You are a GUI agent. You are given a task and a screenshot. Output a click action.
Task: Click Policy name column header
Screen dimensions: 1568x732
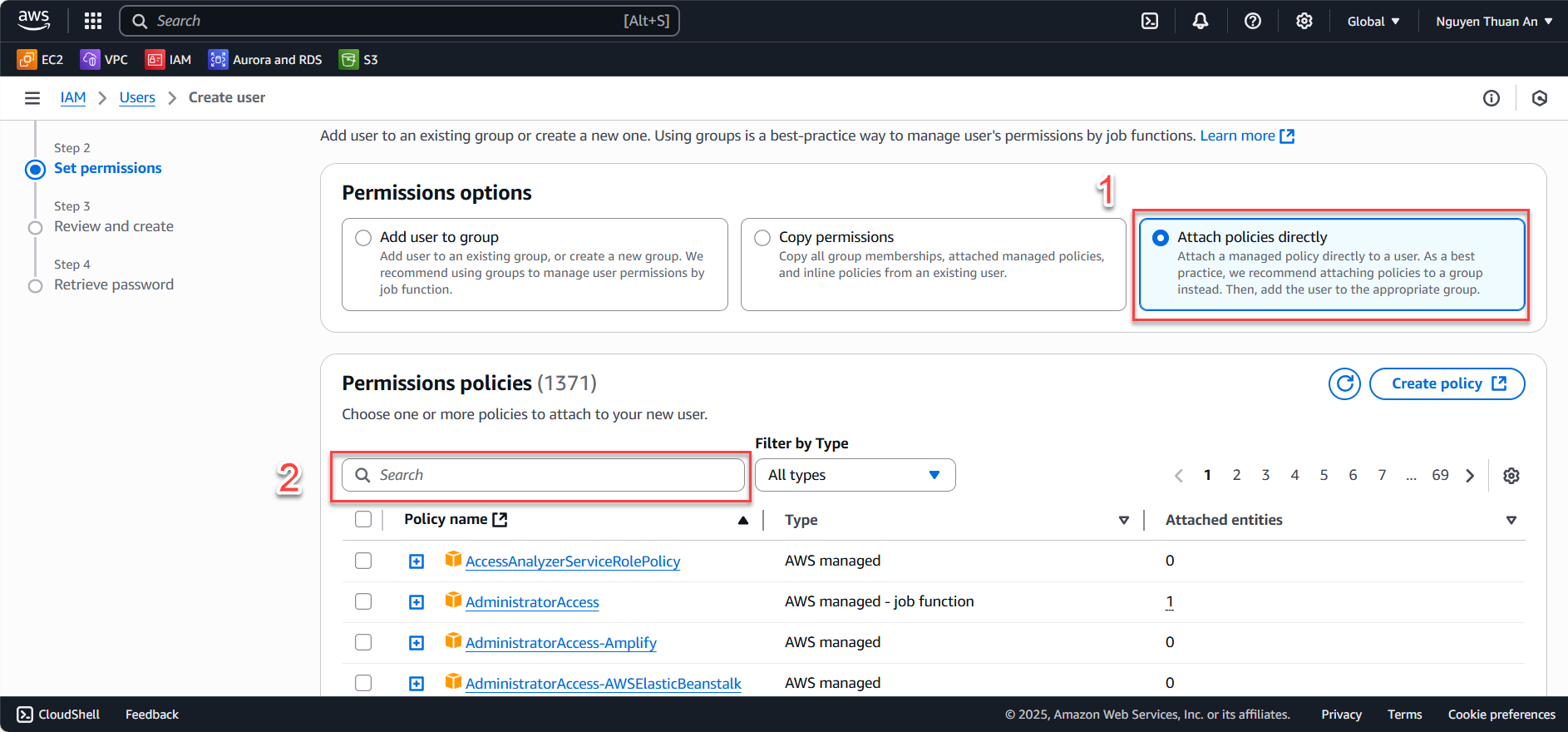tap(455, 519)
